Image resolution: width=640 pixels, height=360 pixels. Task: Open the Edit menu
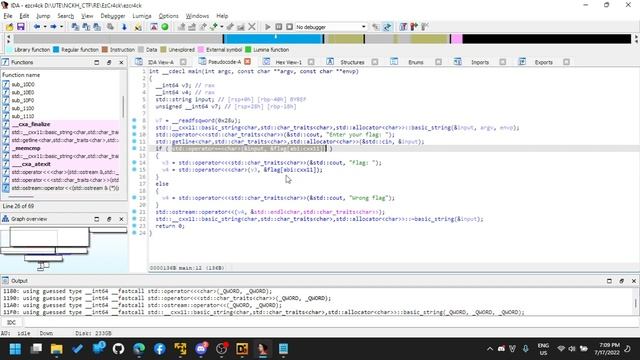point(24,16)
